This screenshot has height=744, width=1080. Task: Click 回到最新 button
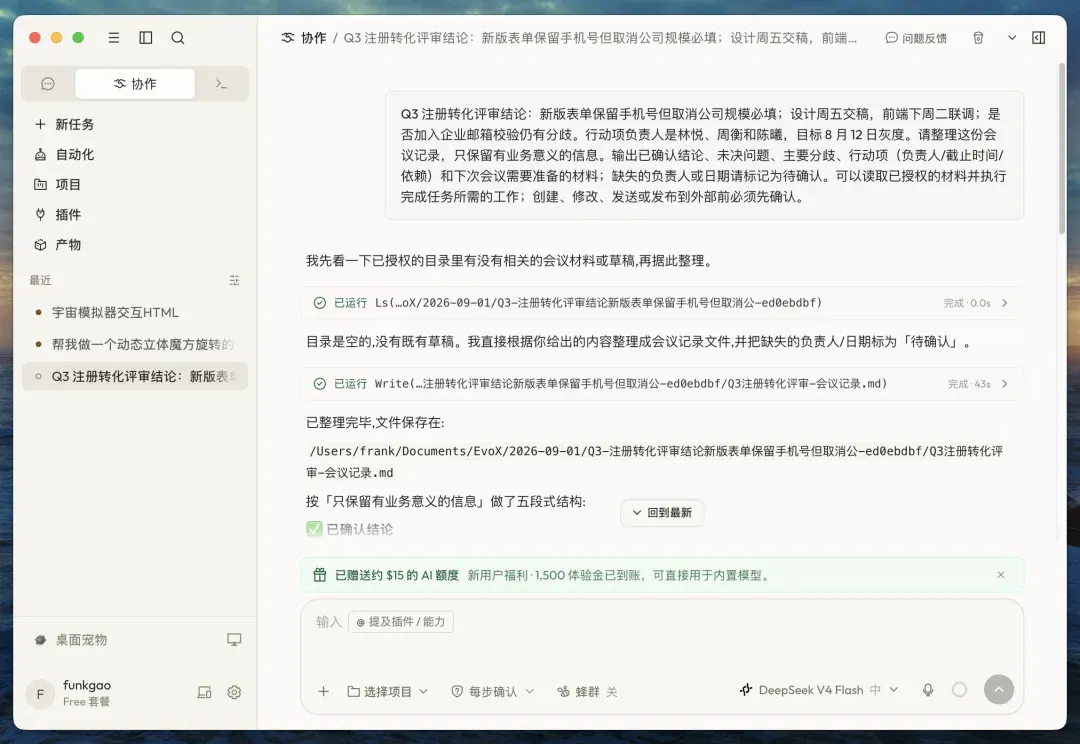click(x=662, y=513)
